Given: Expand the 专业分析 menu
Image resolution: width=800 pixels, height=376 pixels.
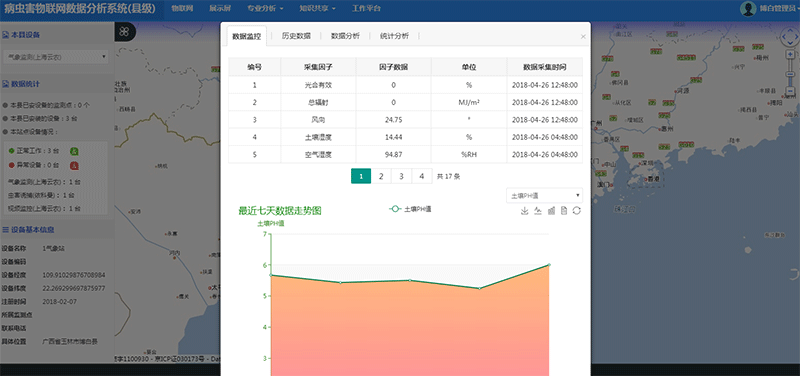Looking at the screenshot, I should point(265,9).
